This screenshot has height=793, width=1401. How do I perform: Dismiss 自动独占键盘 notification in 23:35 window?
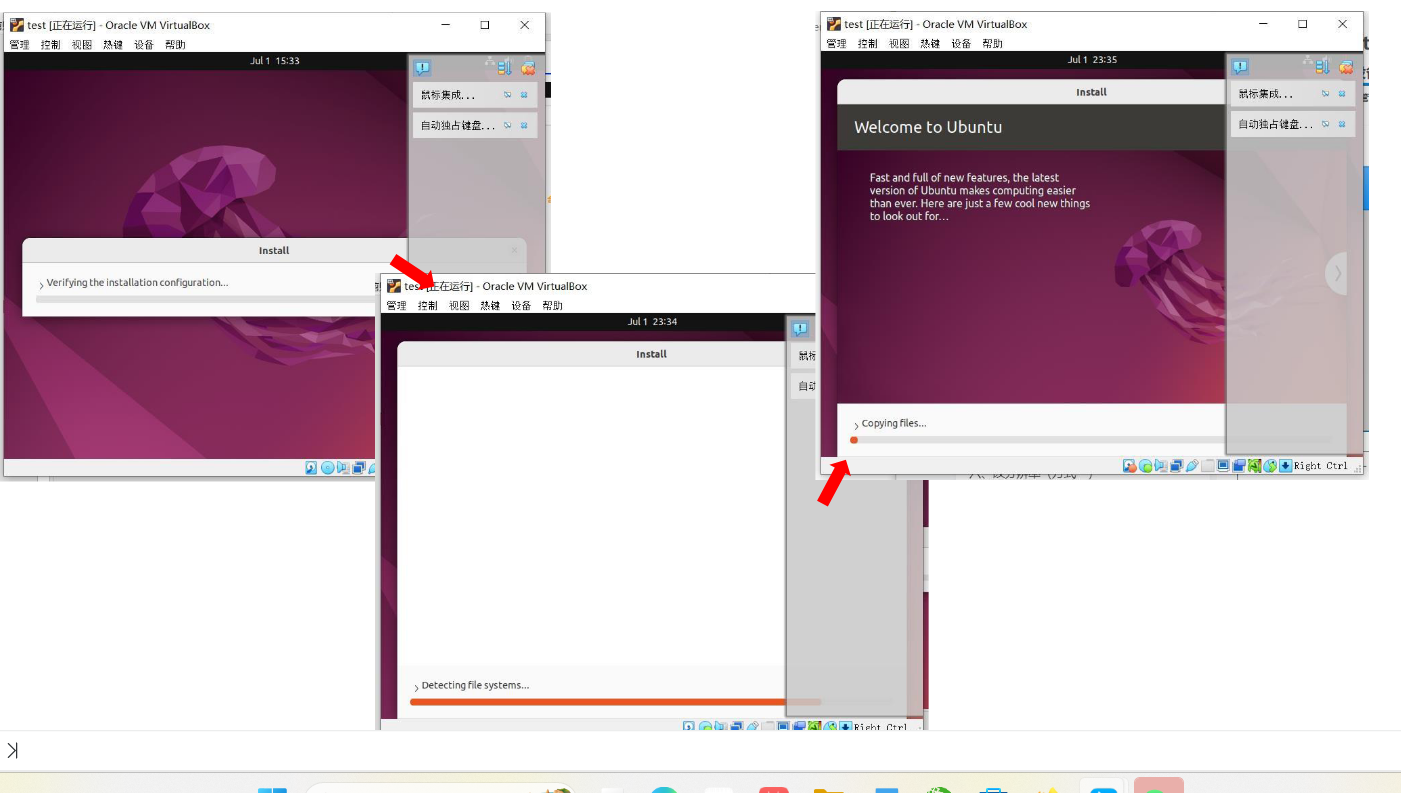pyautogui.click(x=1342, y=124)
